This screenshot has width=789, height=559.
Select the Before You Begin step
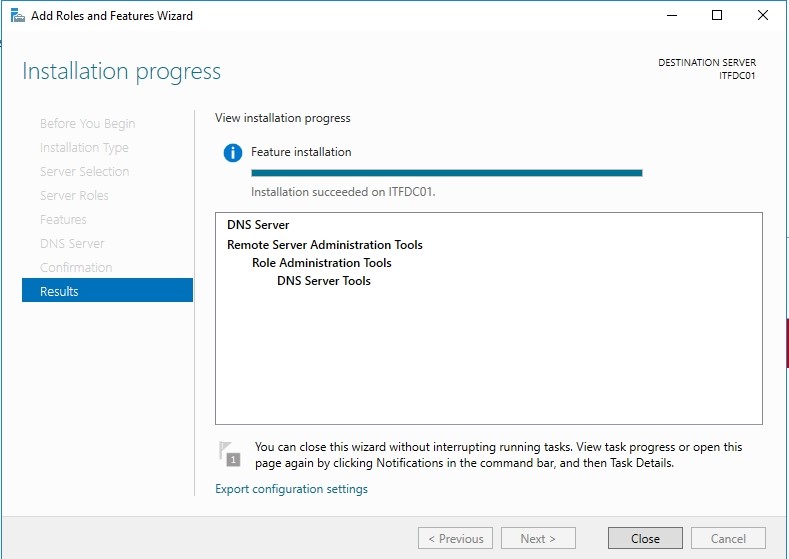pyautogui.click(x=88, y=124)
